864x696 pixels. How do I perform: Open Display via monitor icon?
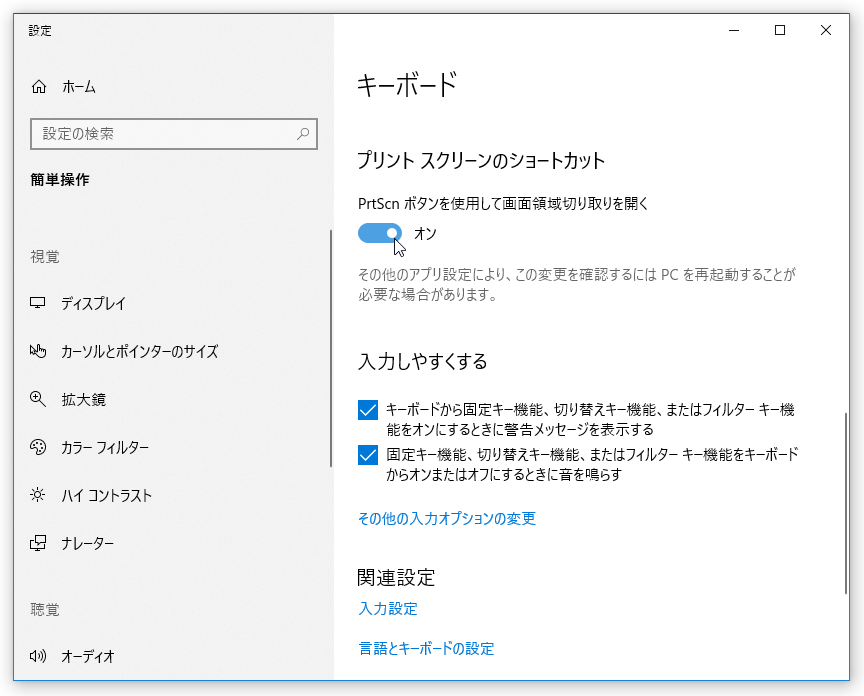pos(37,303)
